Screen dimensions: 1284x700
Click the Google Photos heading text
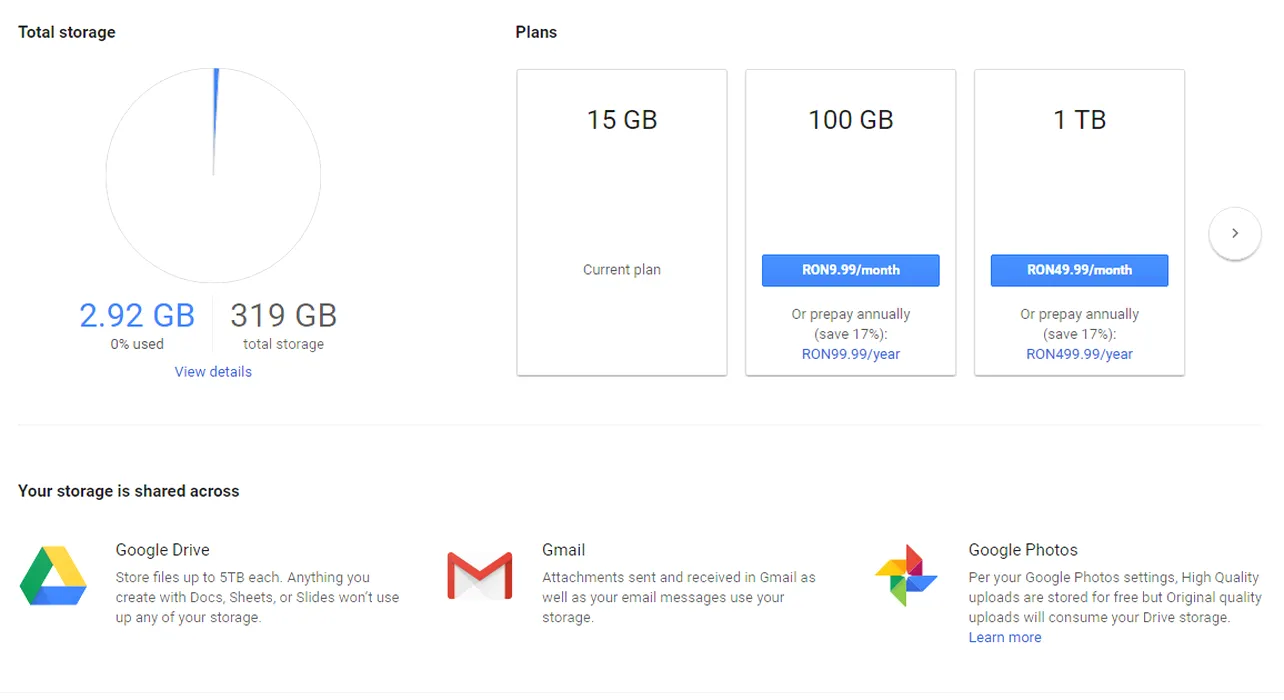1023,550
